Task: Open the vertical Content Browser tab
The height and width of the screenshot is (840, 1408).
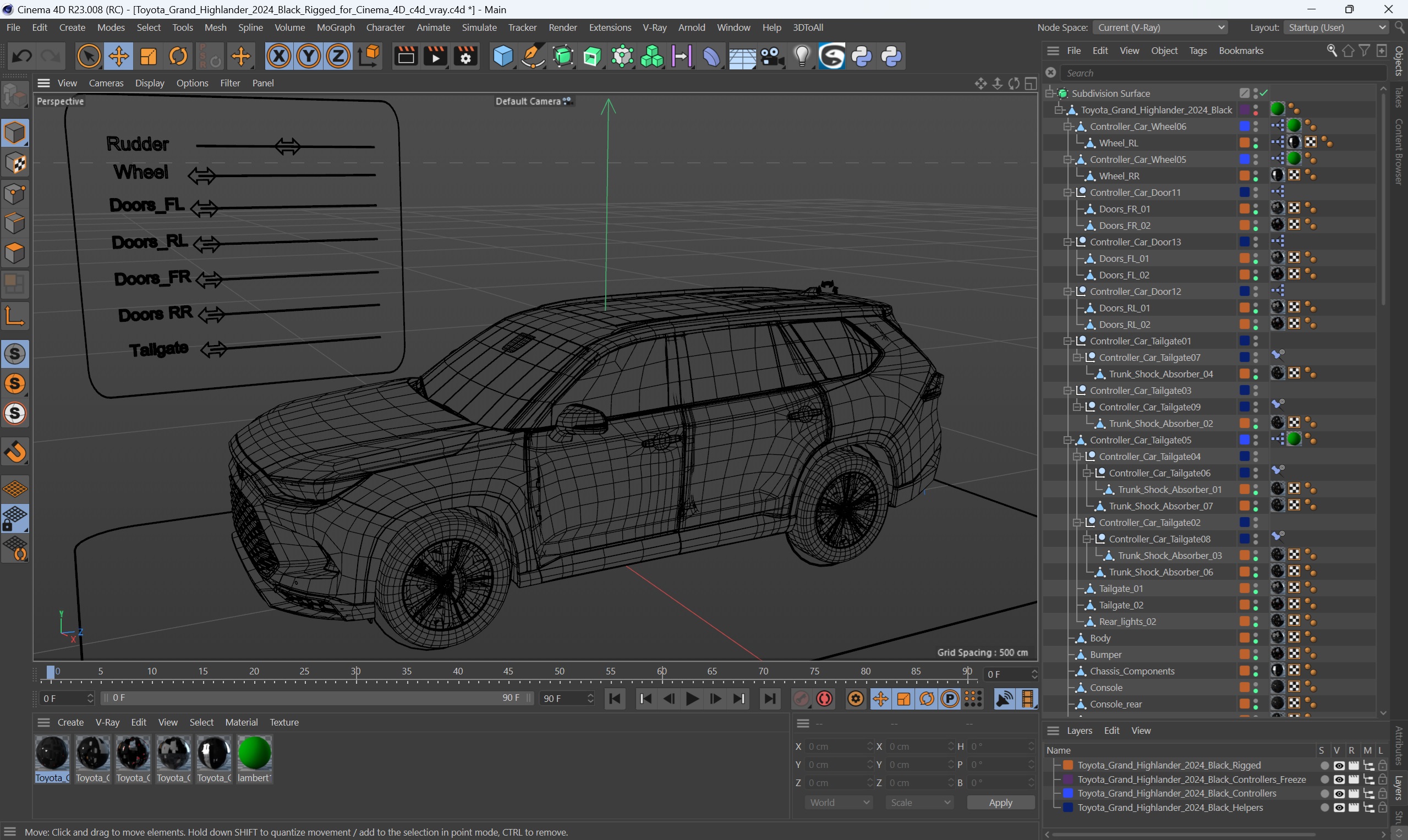Action: (x=1399, y=151)
